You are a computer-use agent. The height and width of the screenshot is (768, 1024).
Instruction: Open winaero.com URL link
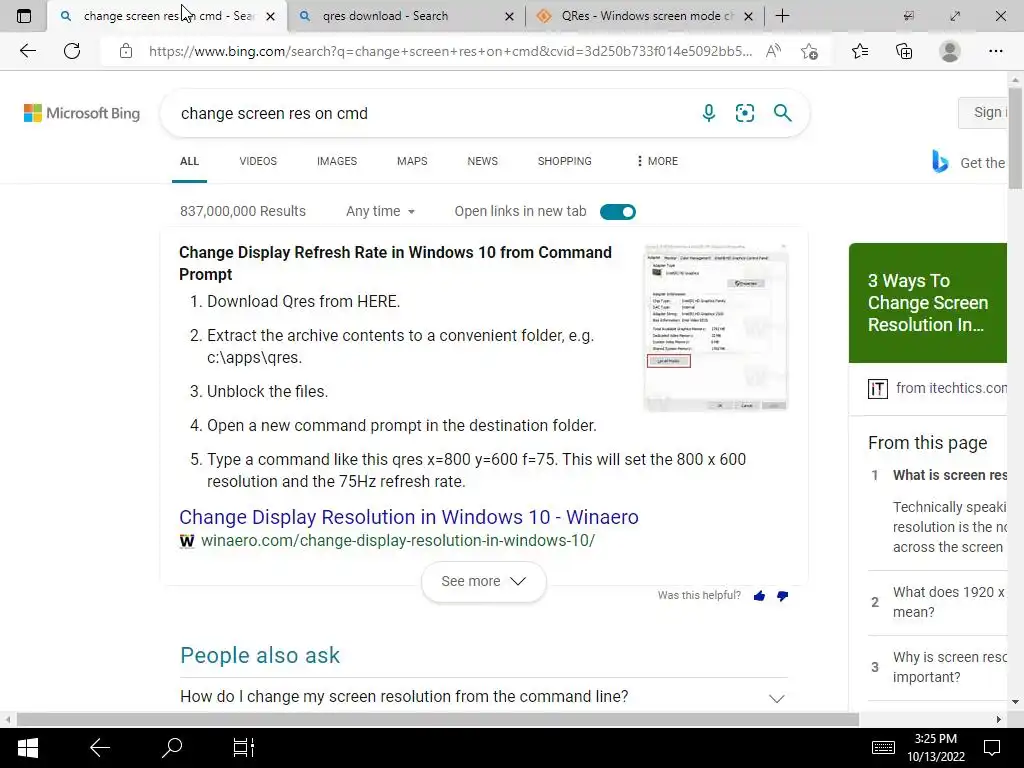[398, 541]
